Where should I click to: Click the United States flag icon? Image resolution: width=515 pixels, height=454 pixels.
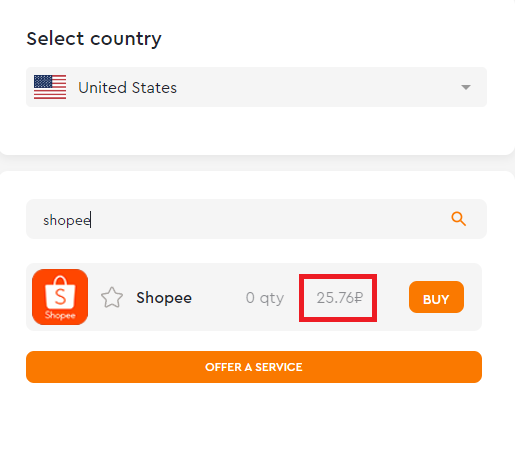pyautogui.click(x=50, y=87)
